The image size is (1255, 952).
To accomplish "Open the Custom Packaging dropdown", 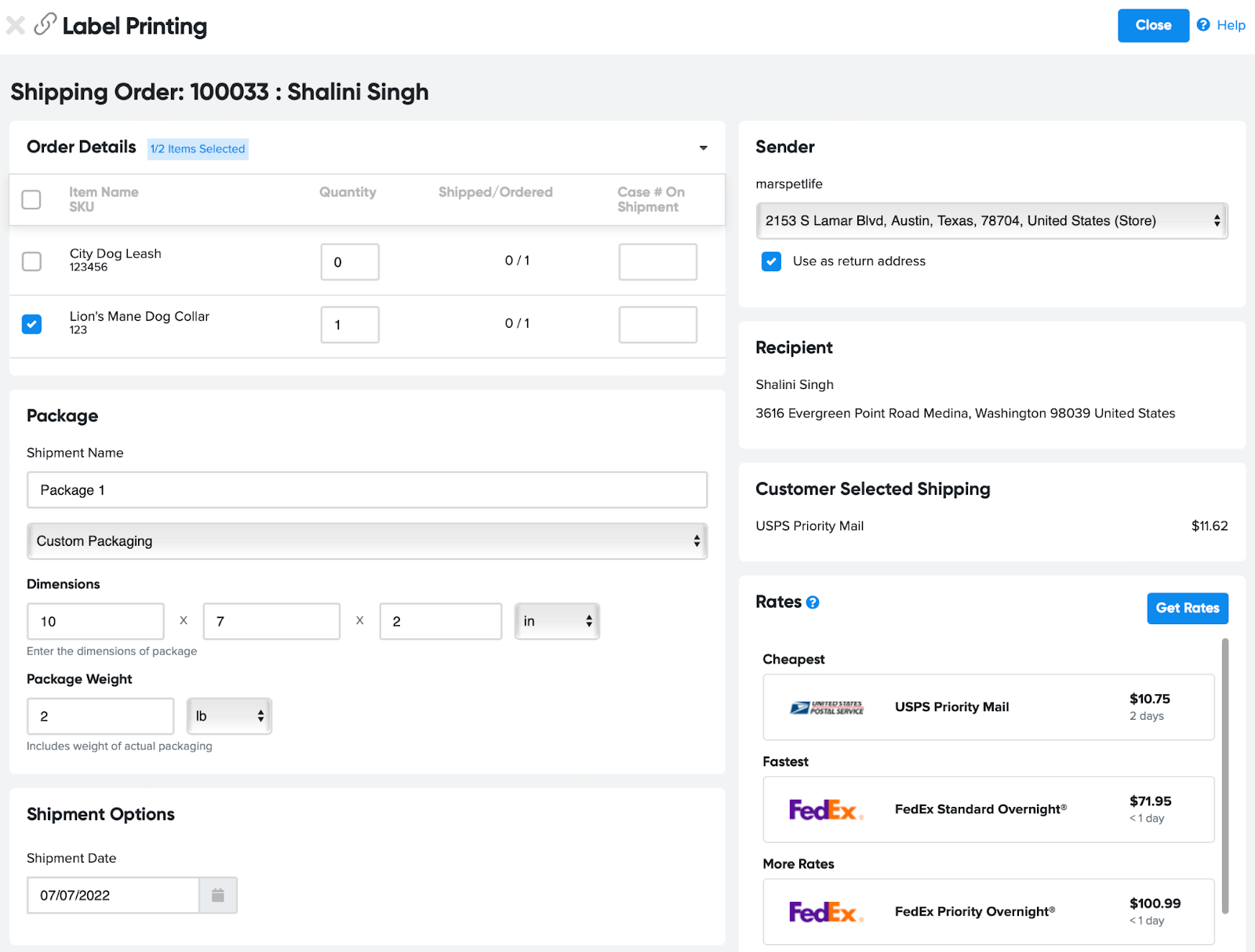I will 367,541.
